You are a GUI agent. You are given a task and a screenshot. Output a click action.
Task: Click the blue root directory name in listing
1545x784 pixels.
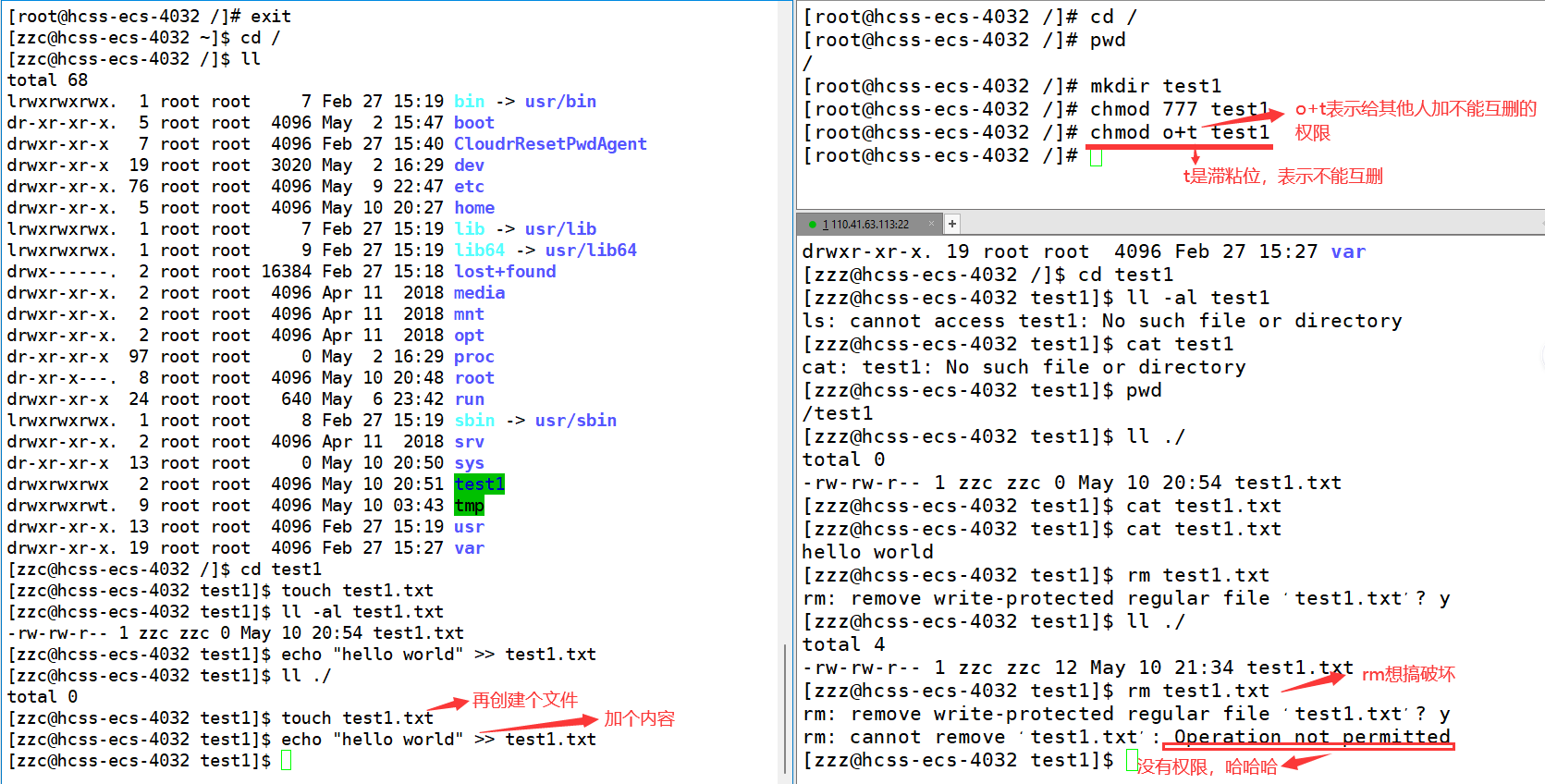click(x=474, y=378)
